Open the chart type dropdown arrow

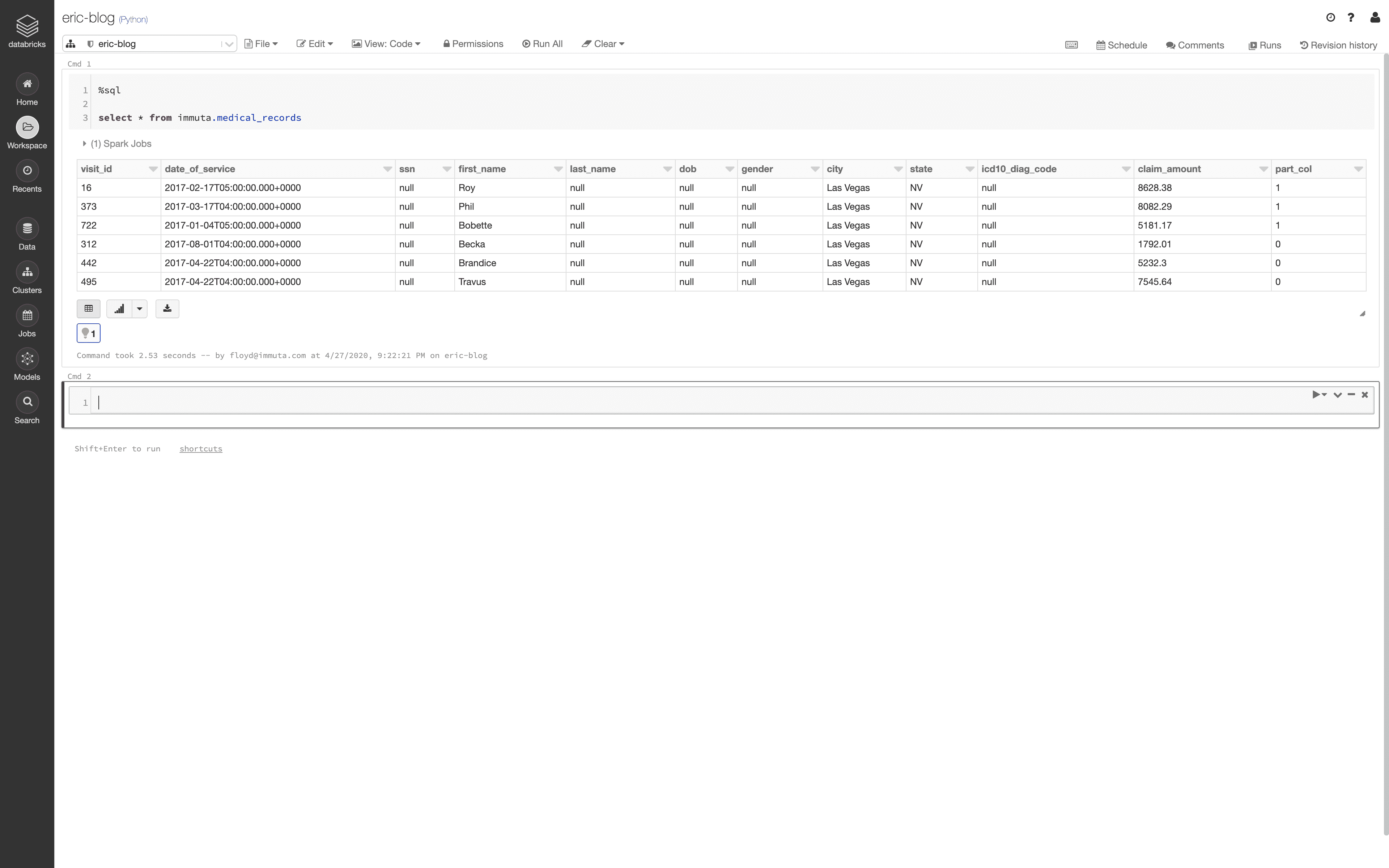(140, 309)
